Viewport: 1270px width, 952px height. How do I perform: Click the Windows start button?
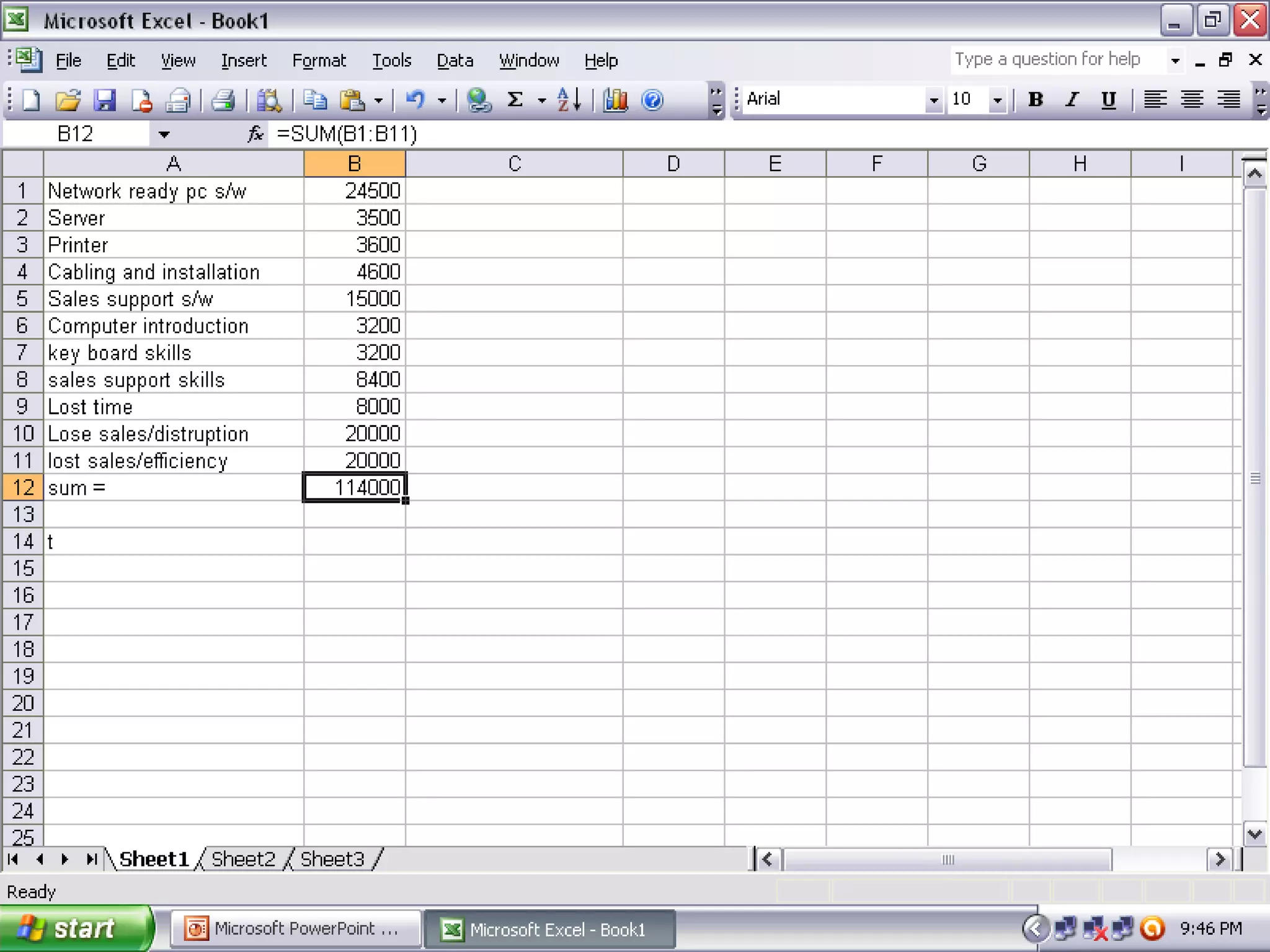(x=74, y=928)
